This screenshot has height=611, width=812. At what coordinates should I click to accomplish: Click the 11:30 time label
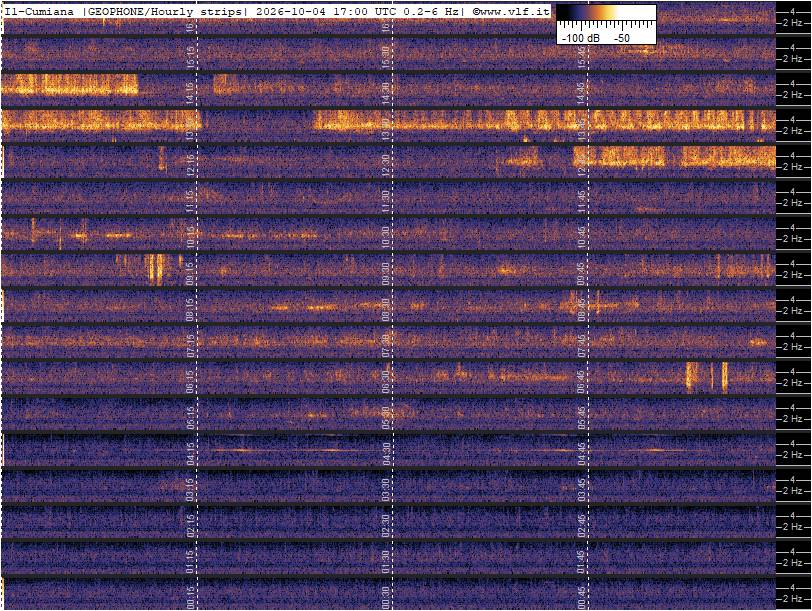[385, 202]
